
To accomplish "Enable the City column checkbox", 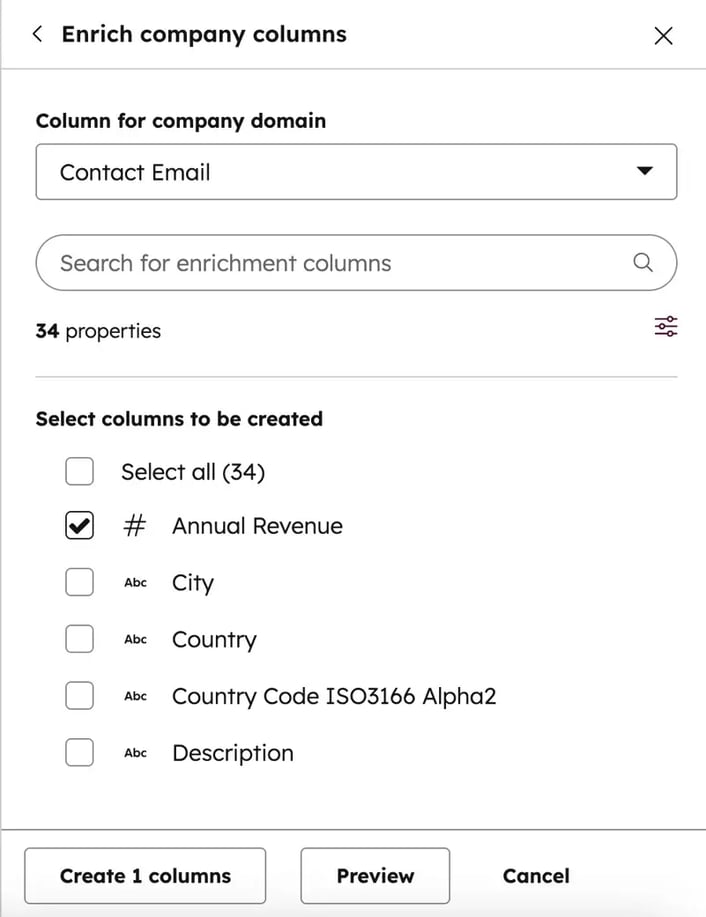I will 79,582.
